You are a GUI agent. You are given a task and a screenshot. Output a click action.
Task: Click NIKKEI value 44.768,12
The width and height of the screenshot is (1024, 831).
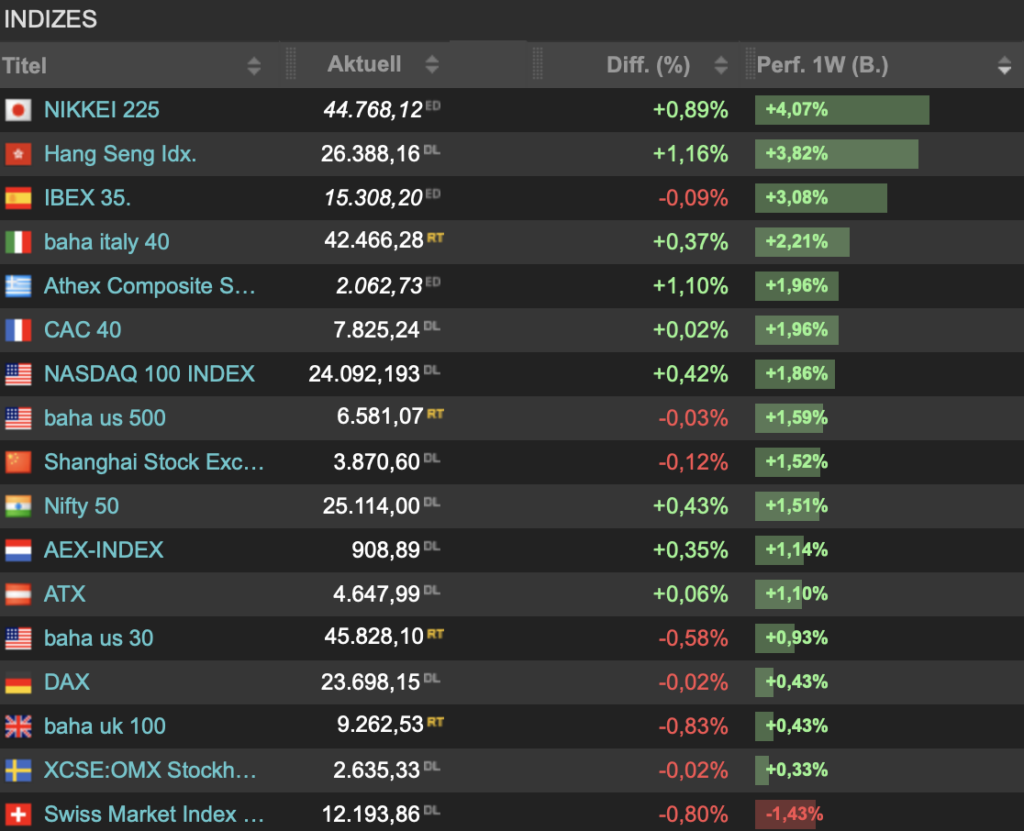[373, 110]
